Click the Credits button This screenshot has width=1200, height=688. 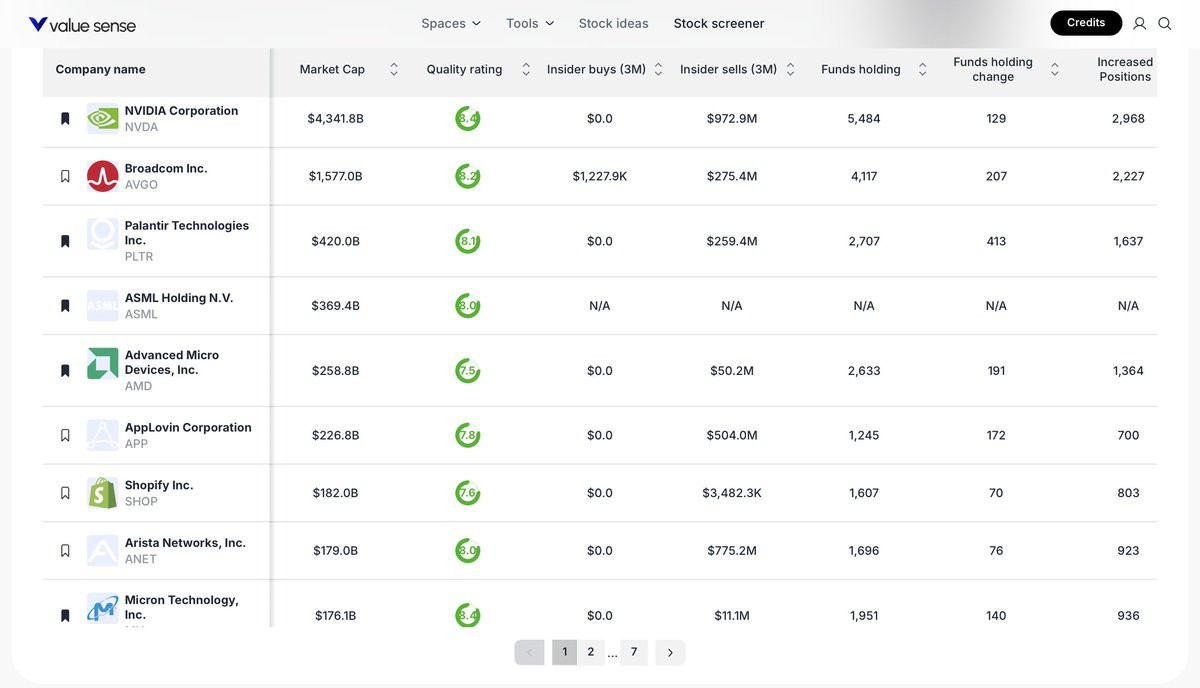coord(1086,23)
